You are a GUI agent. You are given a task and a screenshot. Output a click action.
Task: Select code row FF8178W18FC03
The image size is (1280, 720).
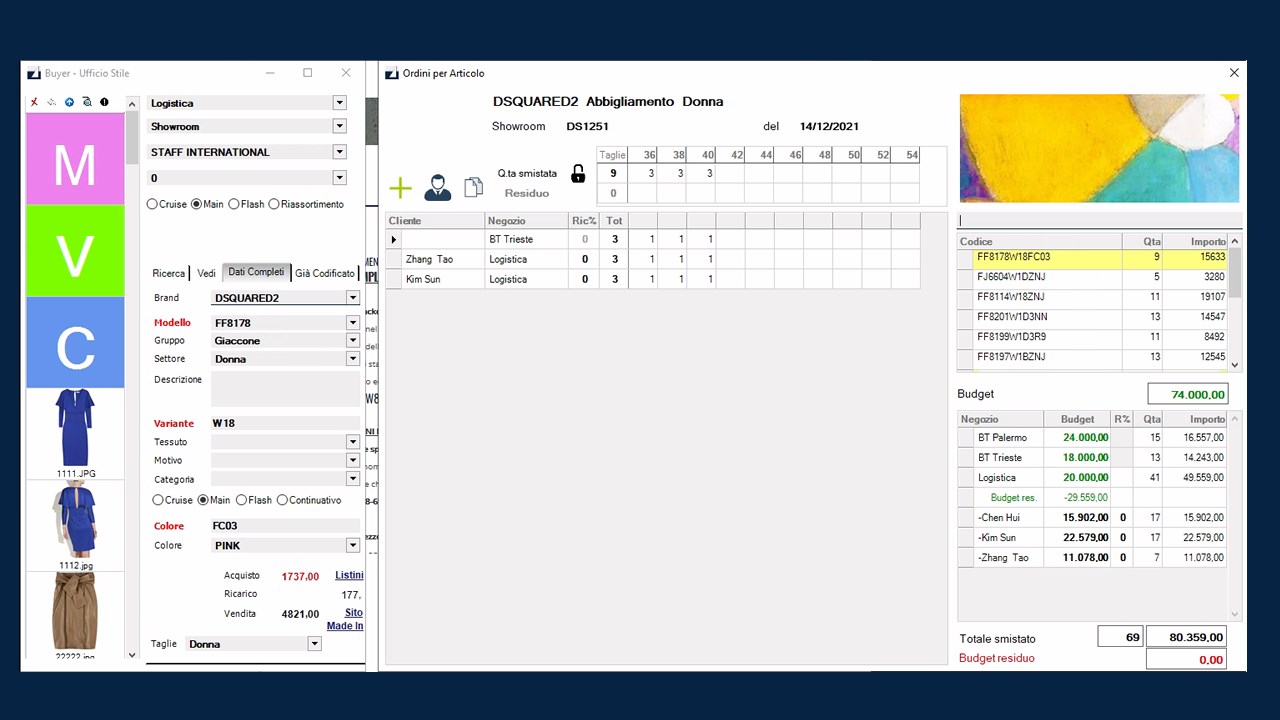pos(1092,257)
